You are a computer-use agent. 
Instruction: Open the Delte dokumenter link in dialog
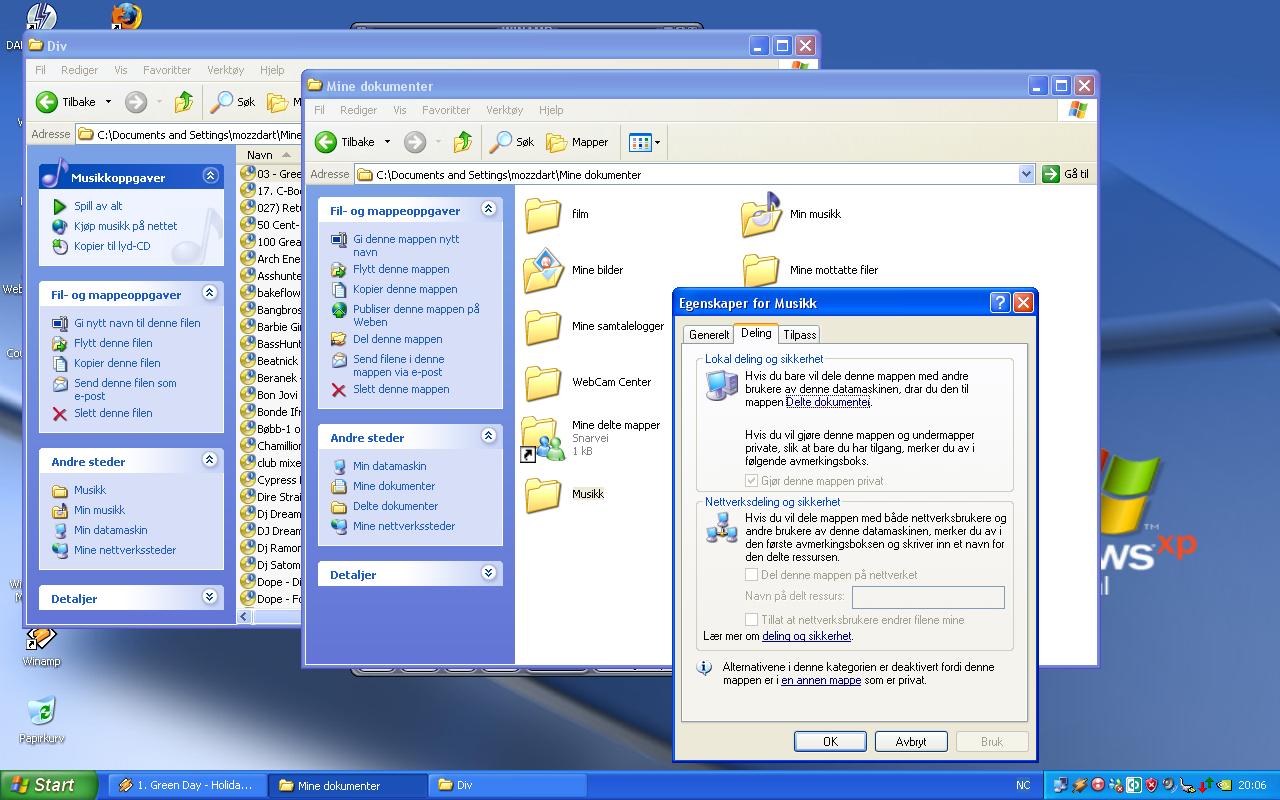click(828, 402)
